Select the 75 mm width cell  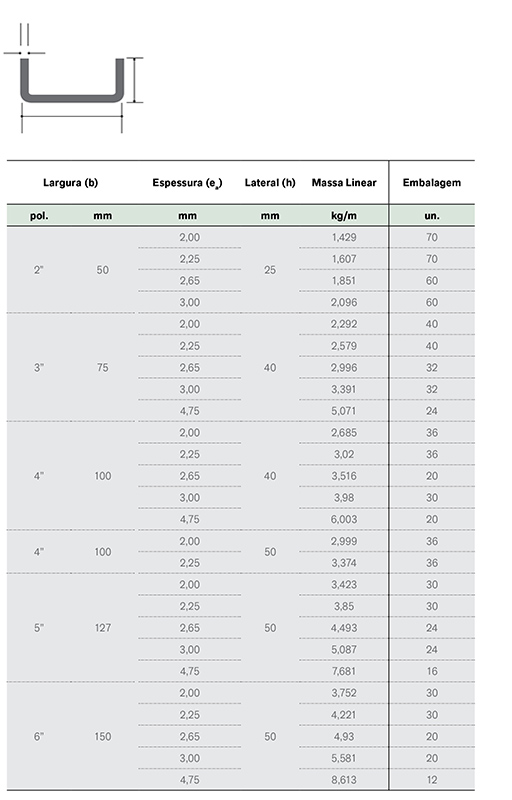[103, 367]
